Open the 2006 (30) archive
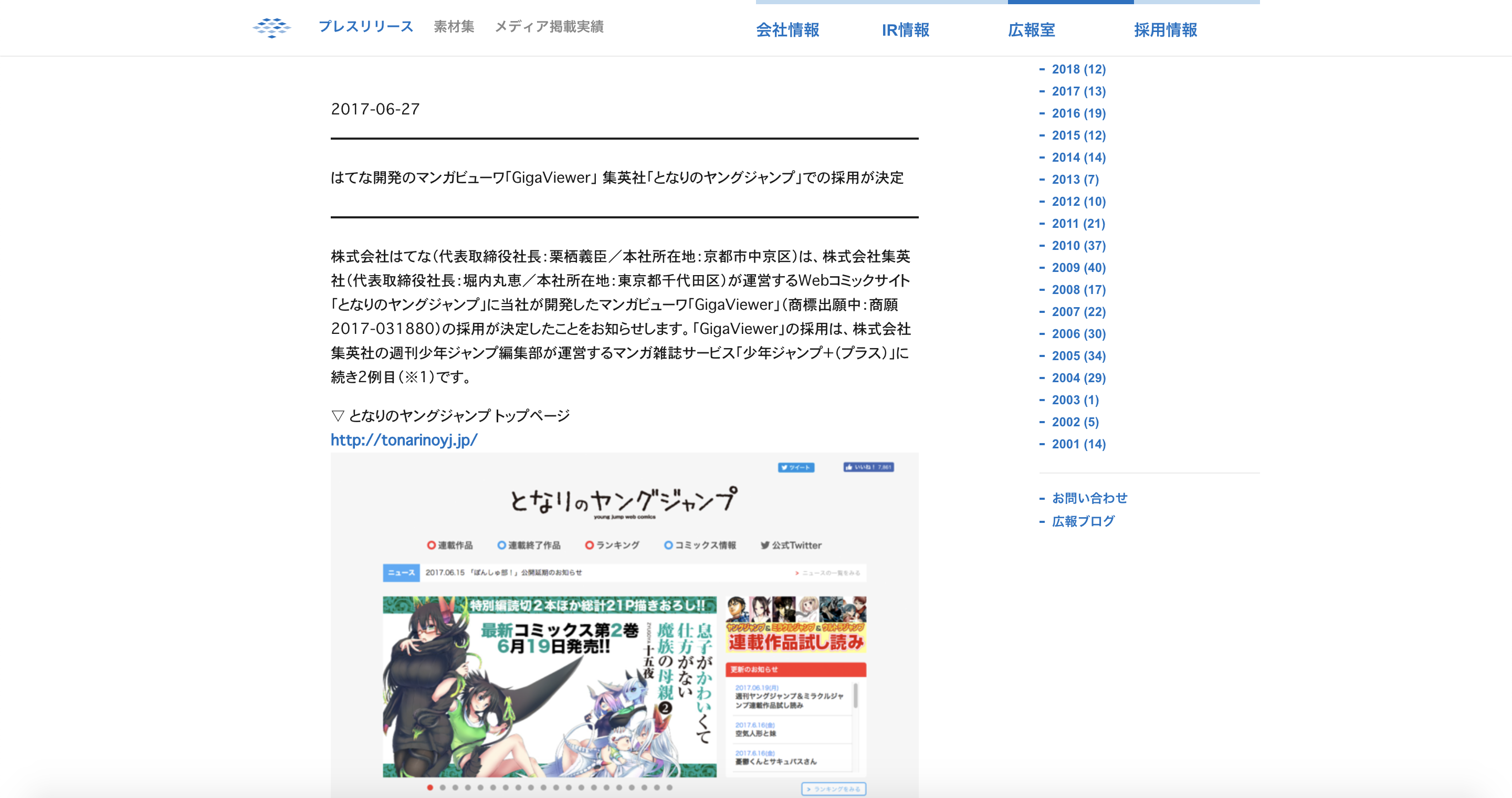The width and height of the screenshot is (1512, 798). click(x=1078, y=334)
